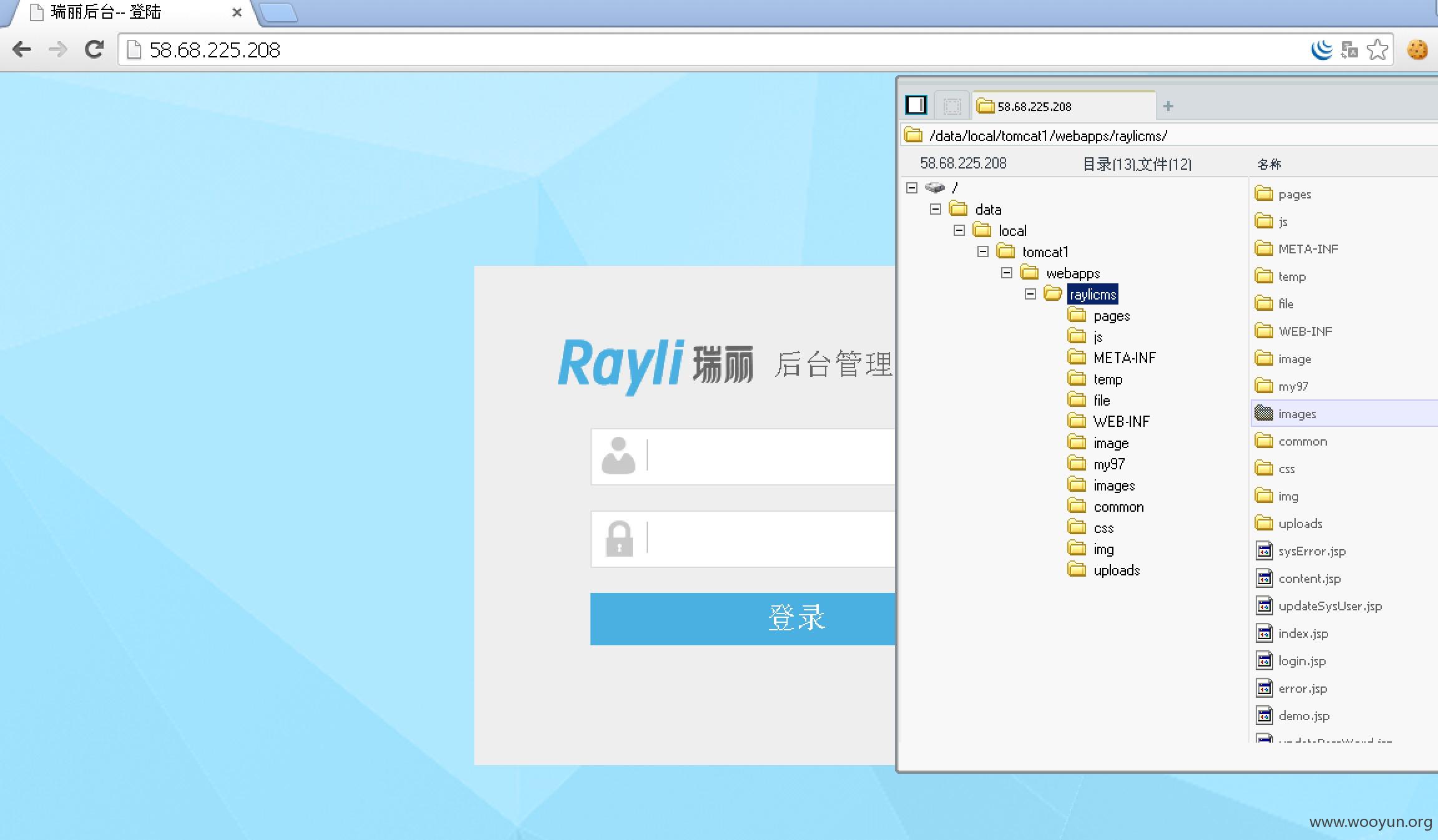Select updateSysUser.jsp file icon

tap(1264, 606)
